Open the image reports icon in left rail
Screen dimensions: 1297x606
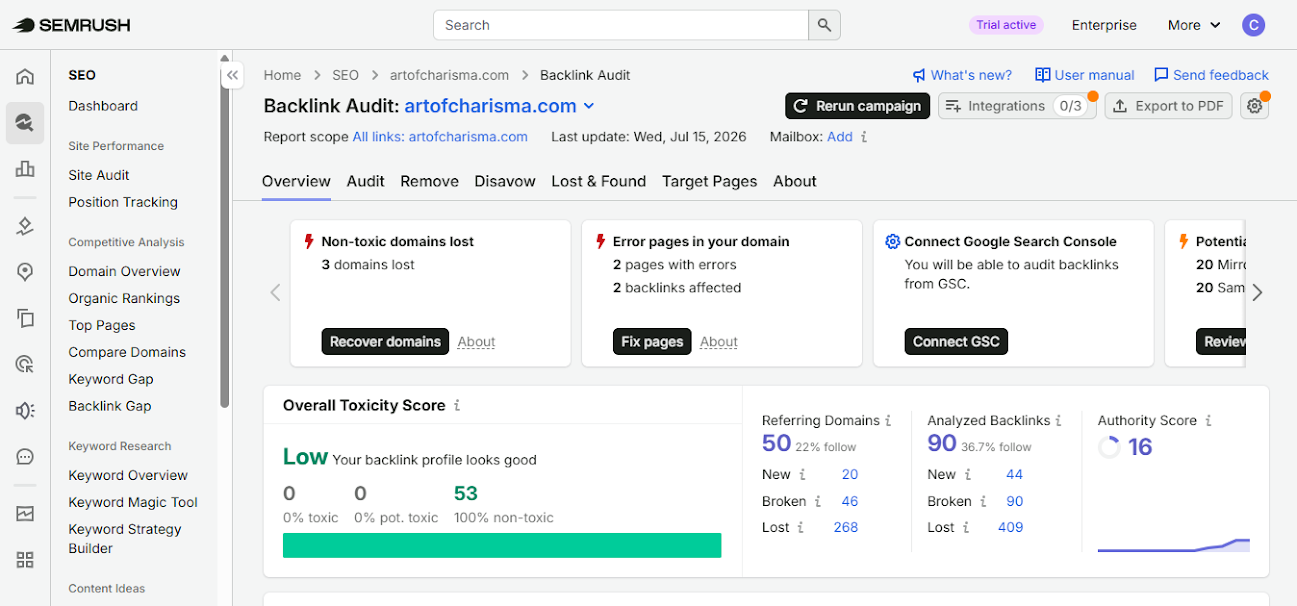coord(25,514)
